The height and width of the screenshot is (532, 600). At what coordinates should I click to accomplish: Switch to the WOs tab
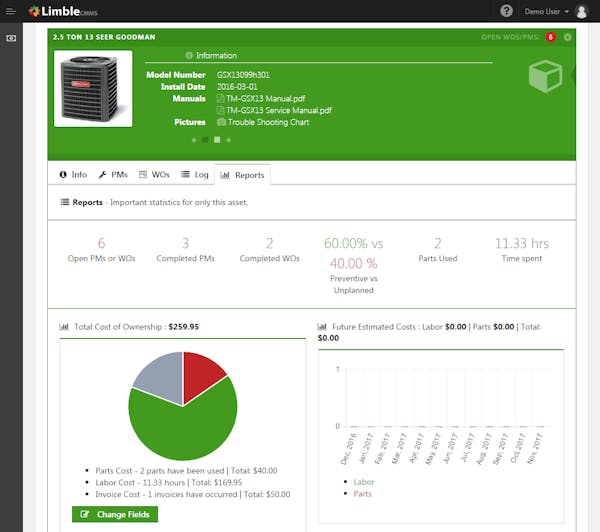tap(154, 175)
